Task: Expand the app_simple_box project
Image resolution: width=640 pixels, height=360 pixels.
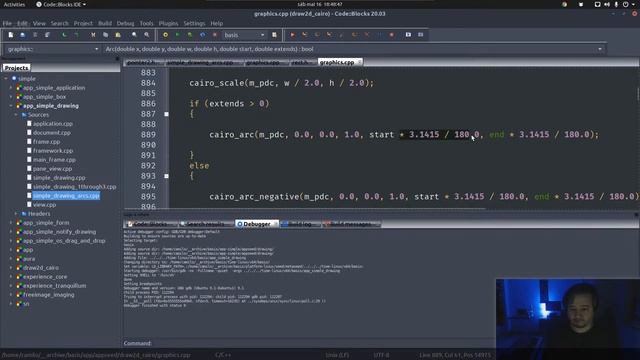Action: pos(11,97)
